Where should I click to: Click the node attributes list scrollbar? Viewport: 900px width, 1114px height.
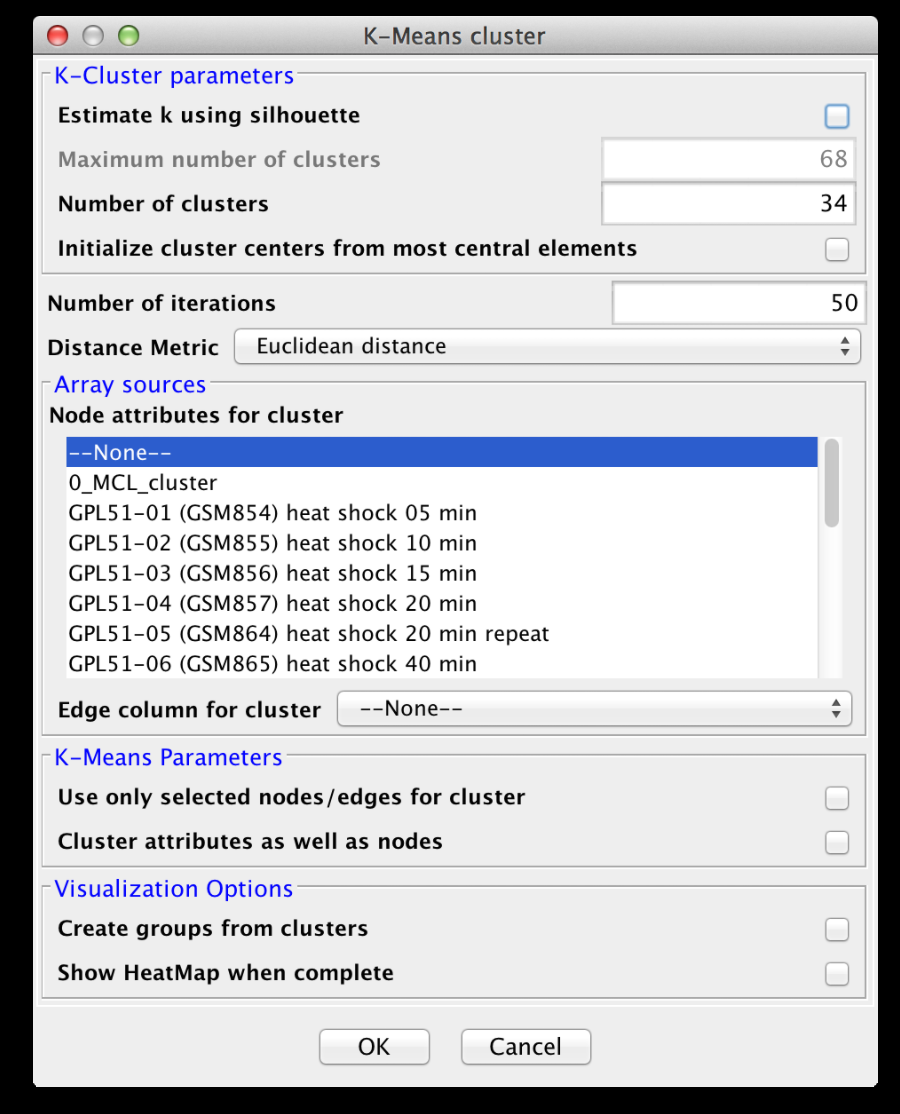831,485
